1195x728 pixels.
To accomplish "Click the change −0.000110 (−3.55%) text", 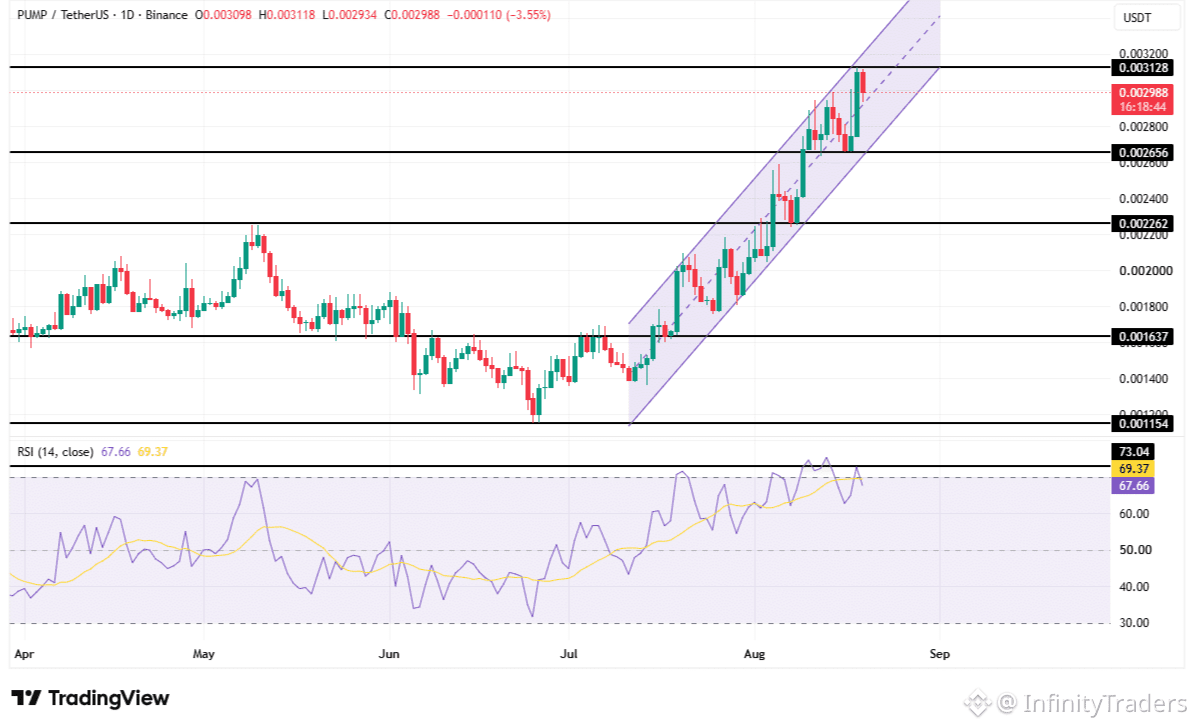I will 498,14.
